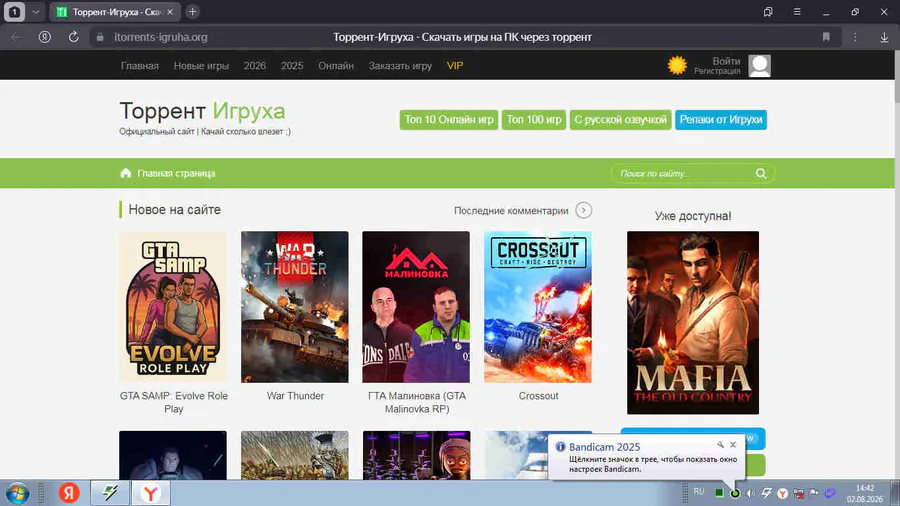Open the red Yandex taskbar icon
Image resolution: width=900 pixels, height=506 pixels.
click(69, 493)
